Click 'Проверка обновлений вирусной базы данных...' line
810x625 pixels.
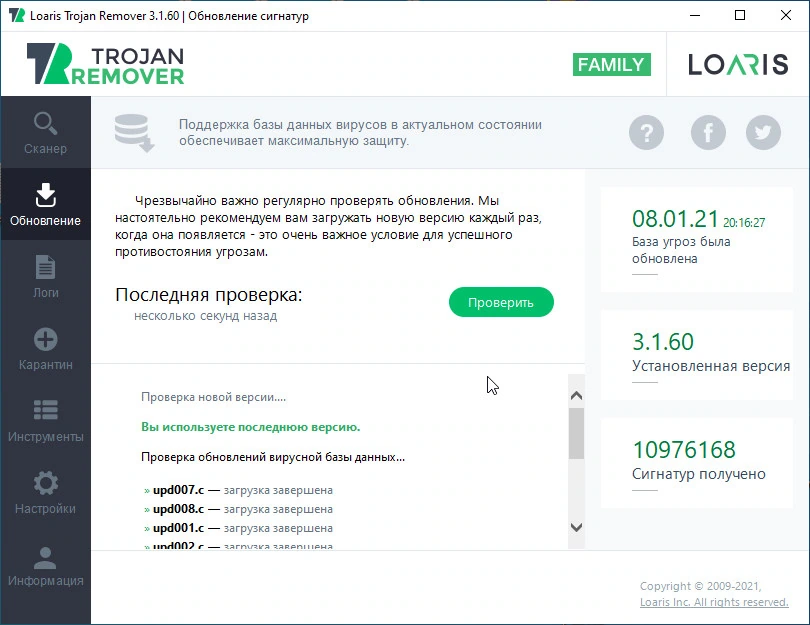tap(273, 457)
